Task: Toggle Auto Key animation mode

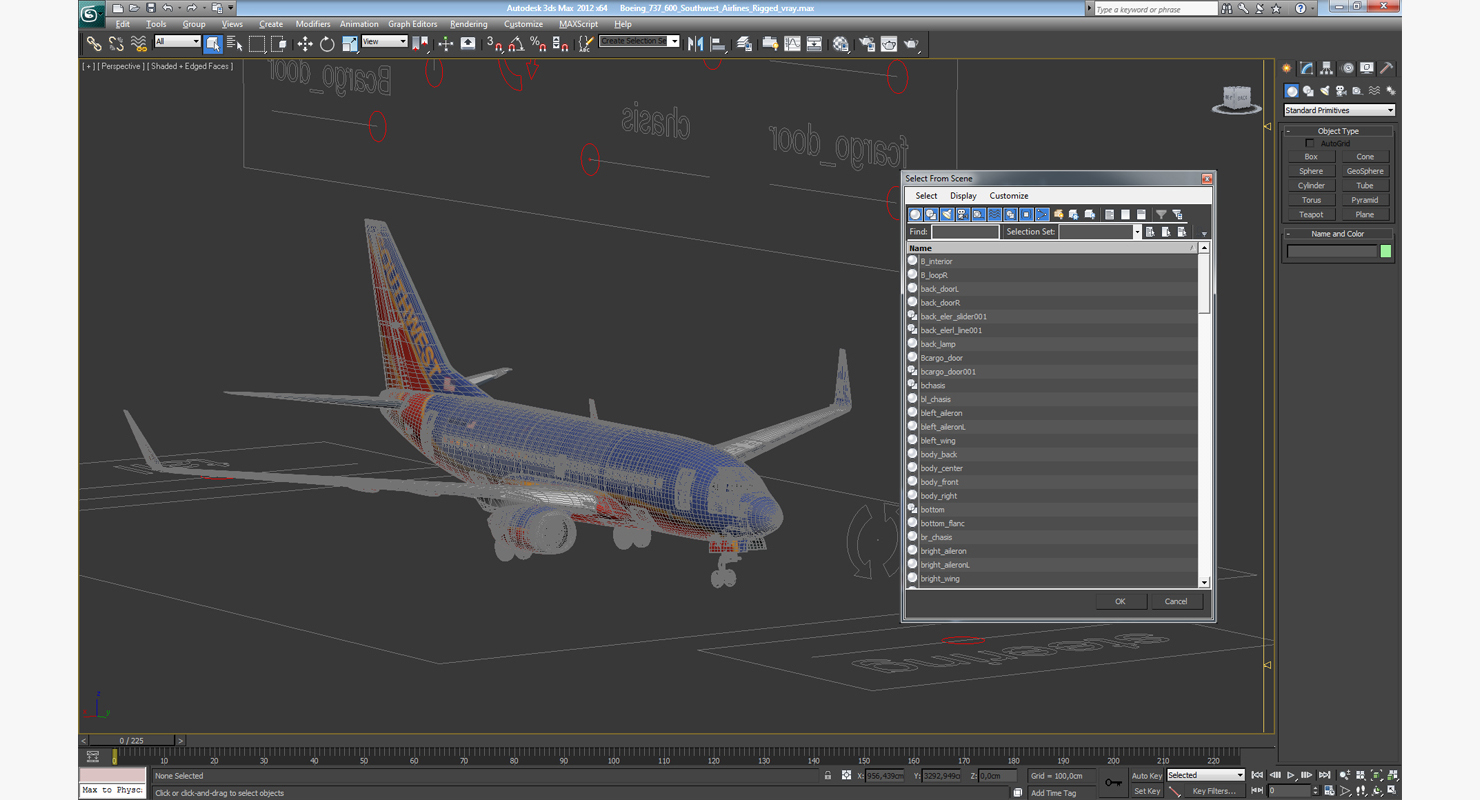Action: pyautogui.click(x=1146, y=775)
